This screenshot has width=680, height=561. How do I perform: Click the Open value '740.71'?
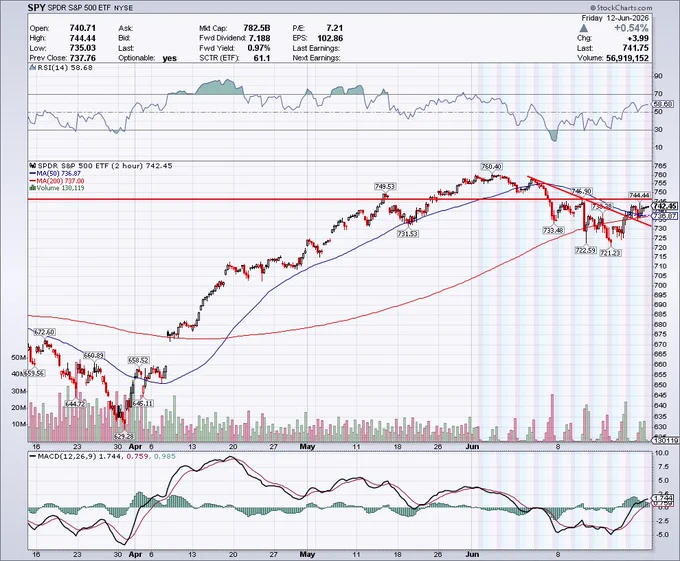82,28
